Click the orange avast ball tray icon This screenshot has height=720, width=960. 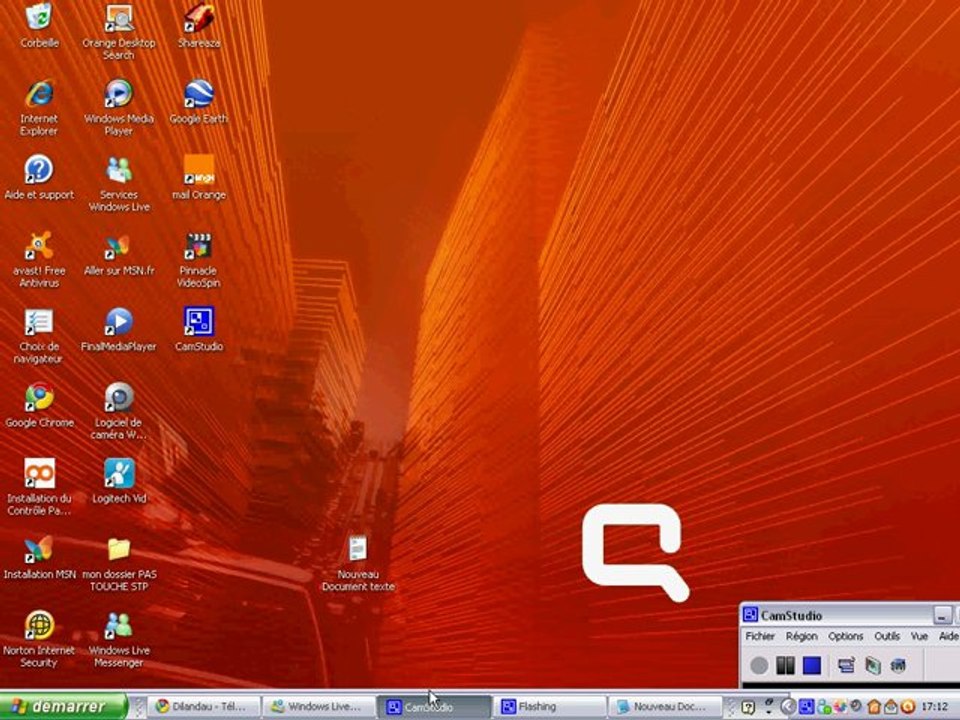(907, 707)
